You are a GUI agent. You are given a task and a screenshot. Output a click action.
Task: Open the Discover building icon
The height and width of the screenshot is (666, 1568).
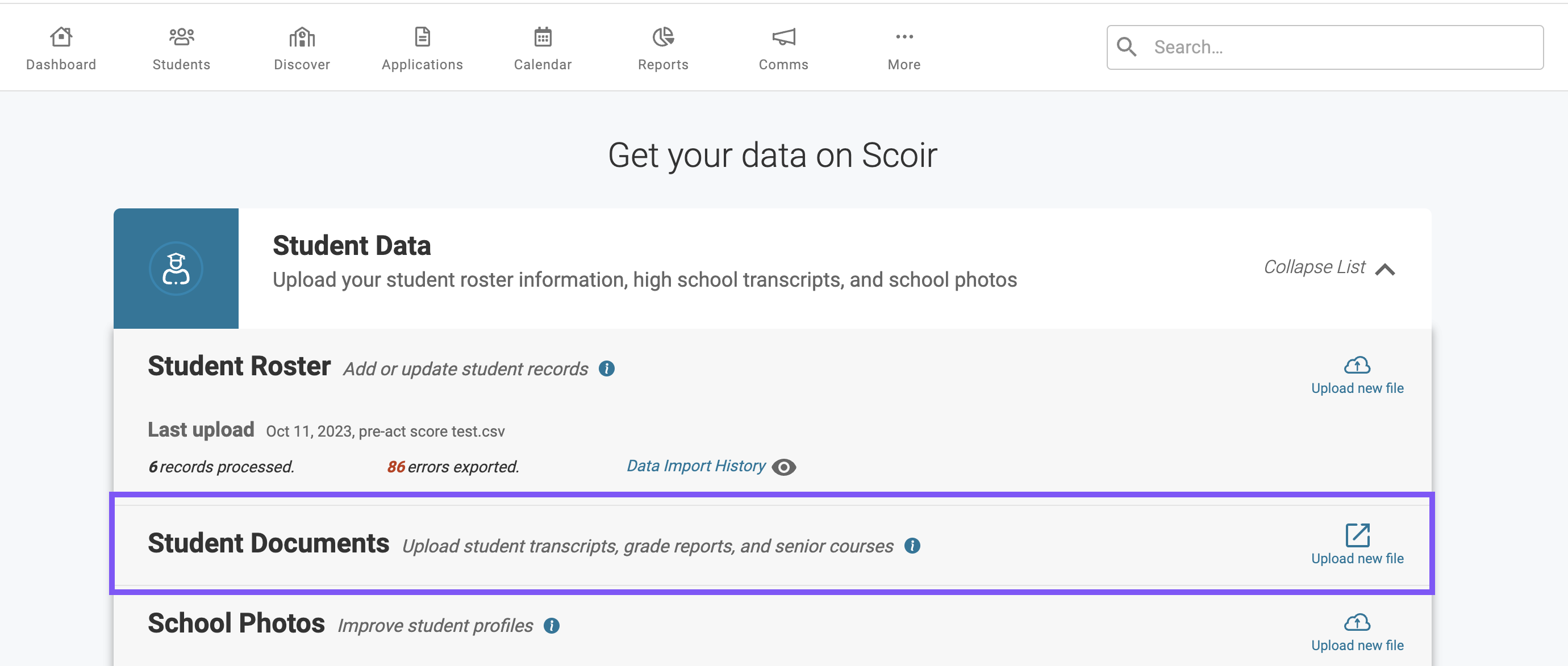coord(302,37)
